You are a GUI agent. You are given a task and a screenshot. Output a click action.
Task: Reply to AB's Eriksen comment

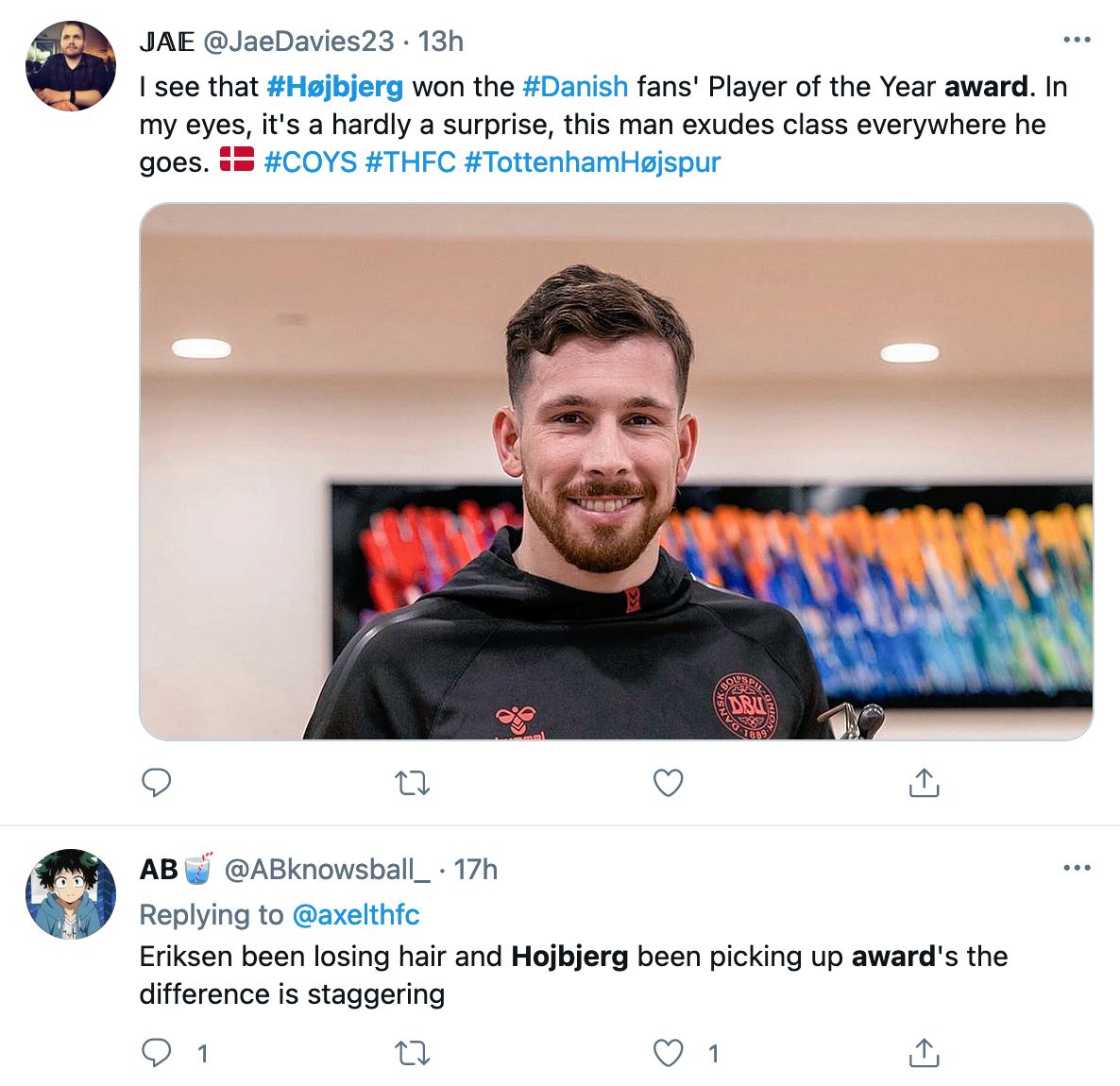157,1052
